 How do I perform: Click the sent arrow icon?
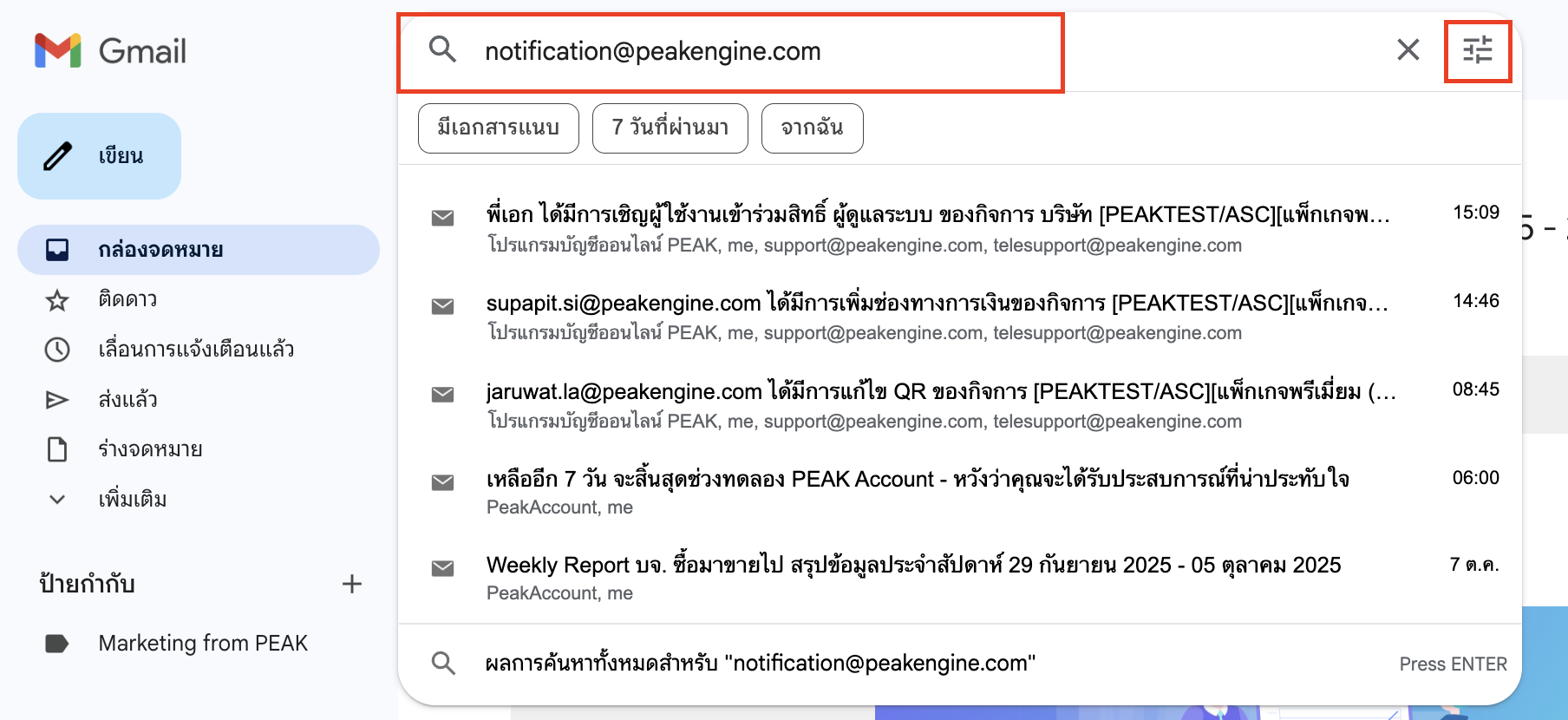pos(57,400)
